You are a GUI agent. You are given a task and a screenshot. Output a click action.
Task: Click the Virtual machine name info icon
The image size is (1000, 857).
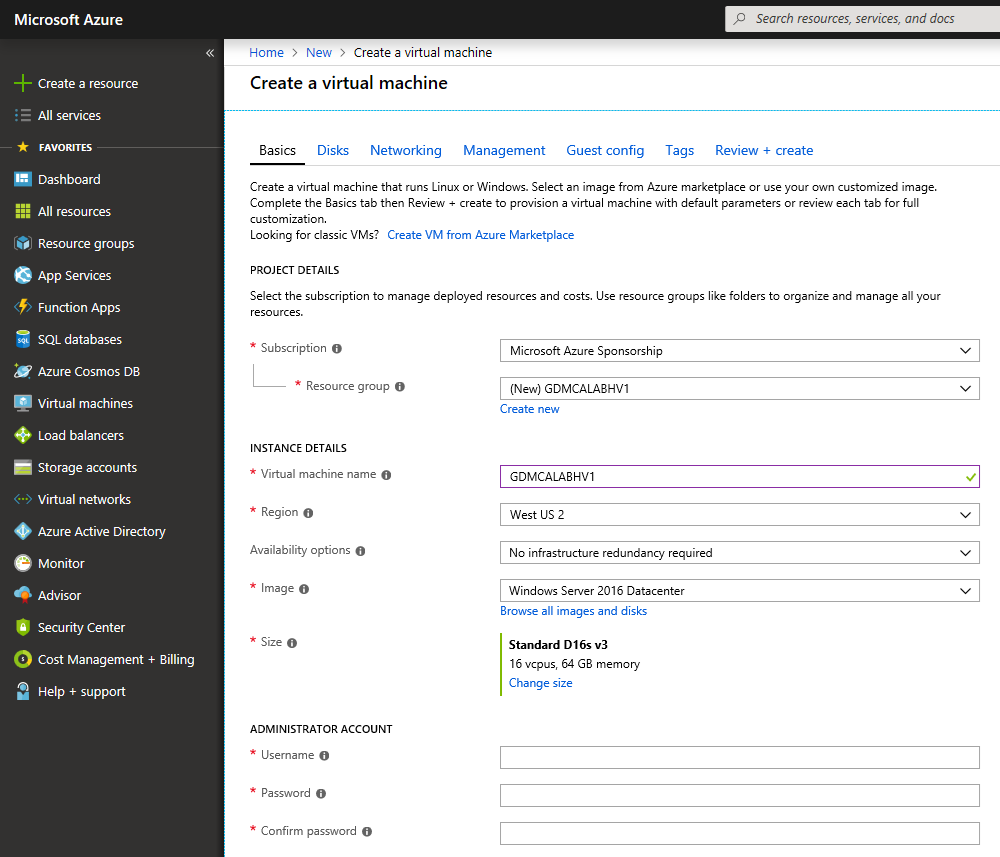(x=386, y=475)
